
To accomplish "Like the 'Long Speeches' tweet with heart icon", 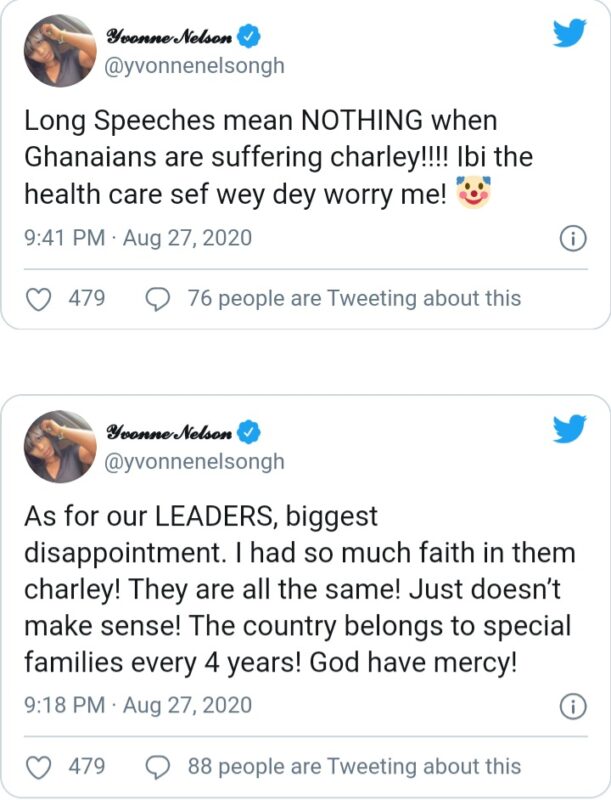I will 38,298.
